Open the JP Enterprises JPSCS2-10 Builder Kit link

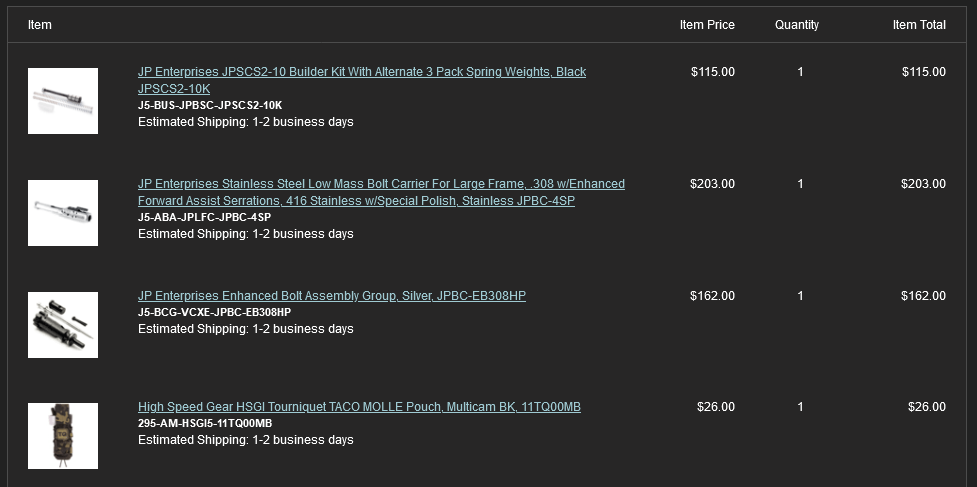pos(362,80)
